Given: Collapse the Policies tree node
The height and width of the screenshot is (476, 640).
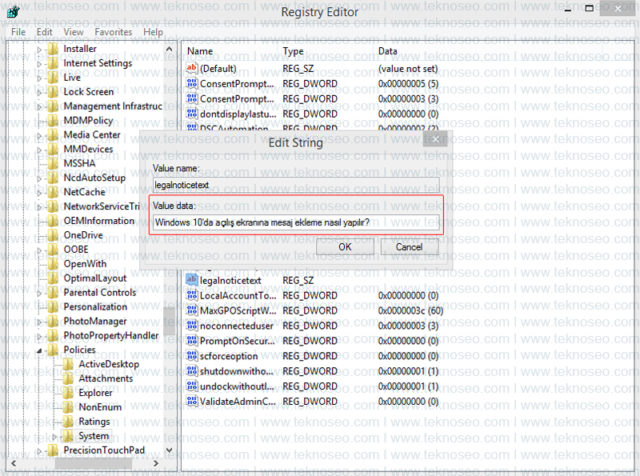Looking at the screenshot, I should point(40,350).
